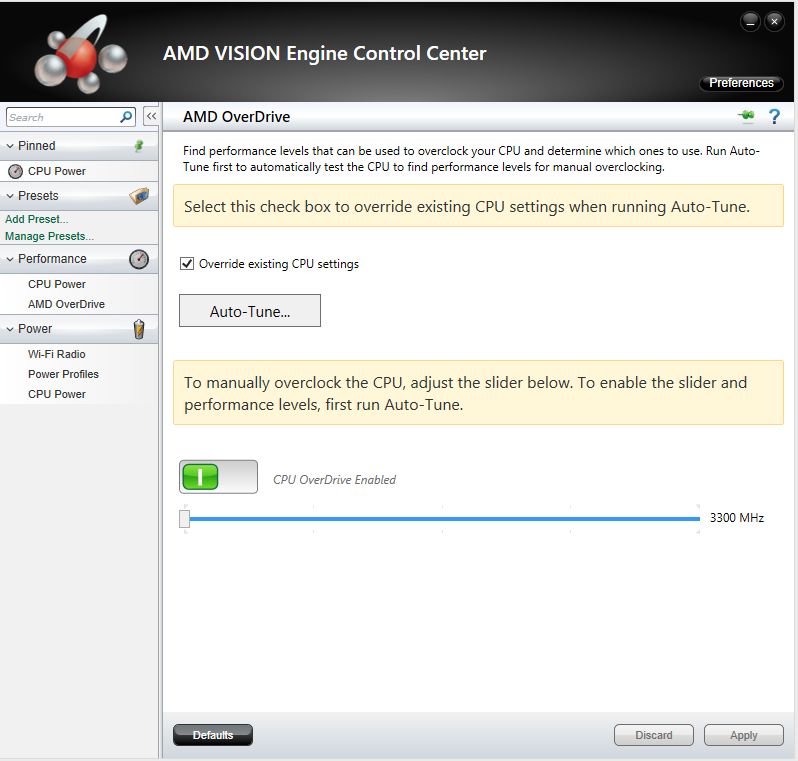Click the AMD OverDrive page title

point(237,117)
